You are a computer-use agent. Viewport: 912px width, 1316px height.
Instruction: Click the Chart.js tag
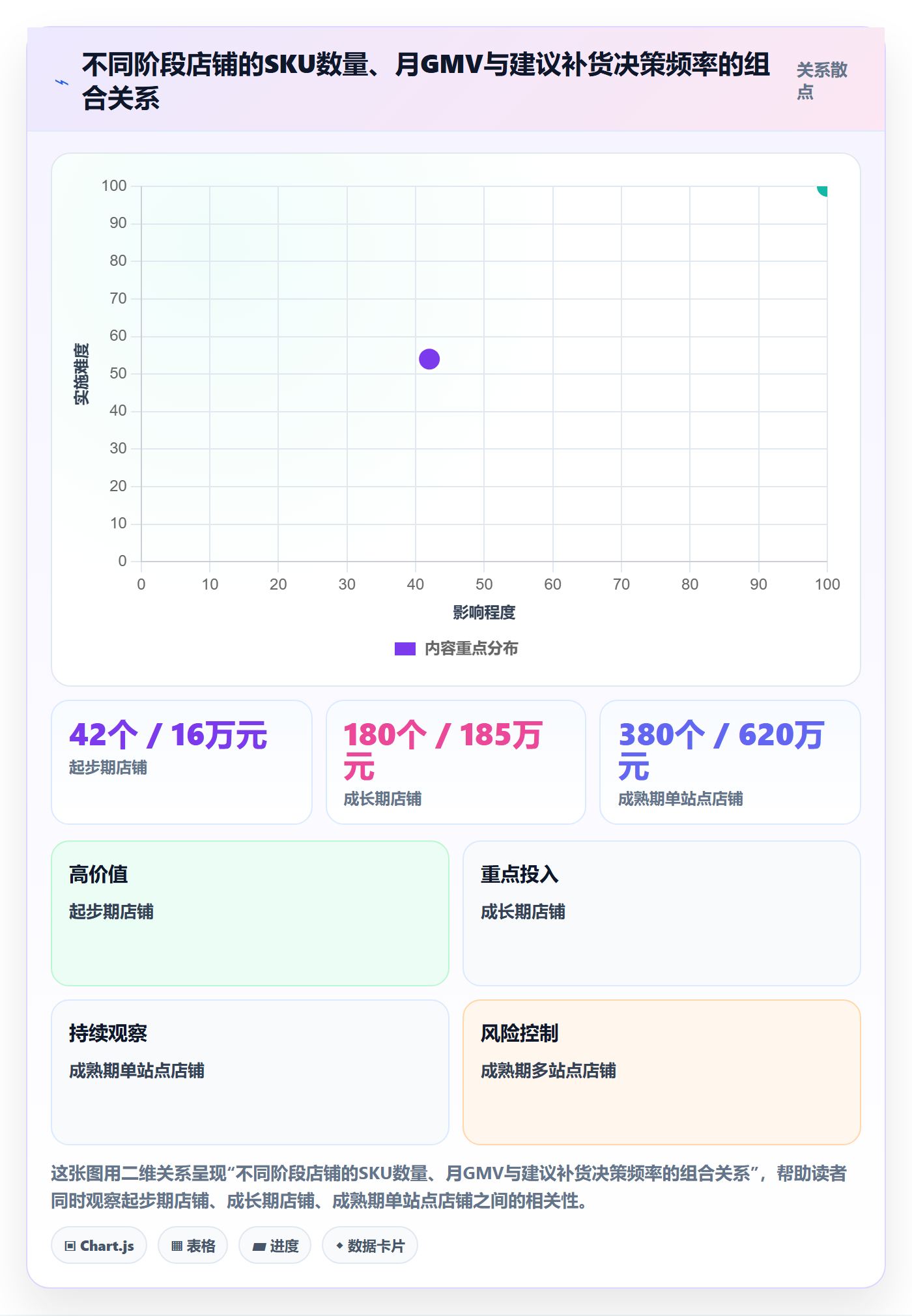click(x=99, y=1246)
